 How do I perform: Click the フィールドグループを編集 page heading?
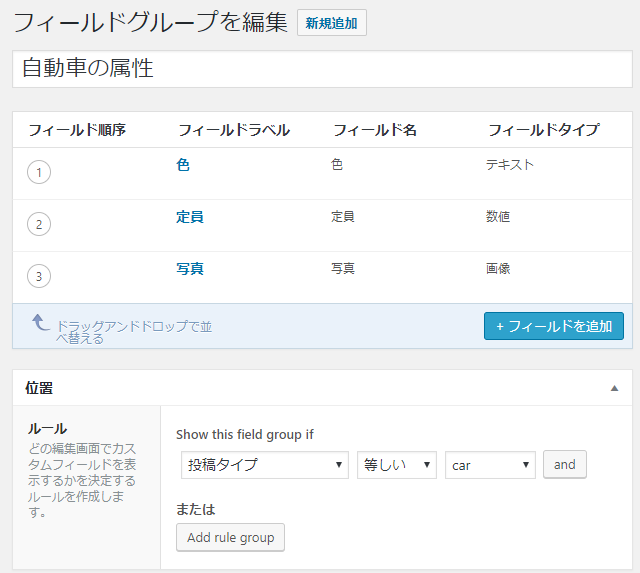[151, 22]
